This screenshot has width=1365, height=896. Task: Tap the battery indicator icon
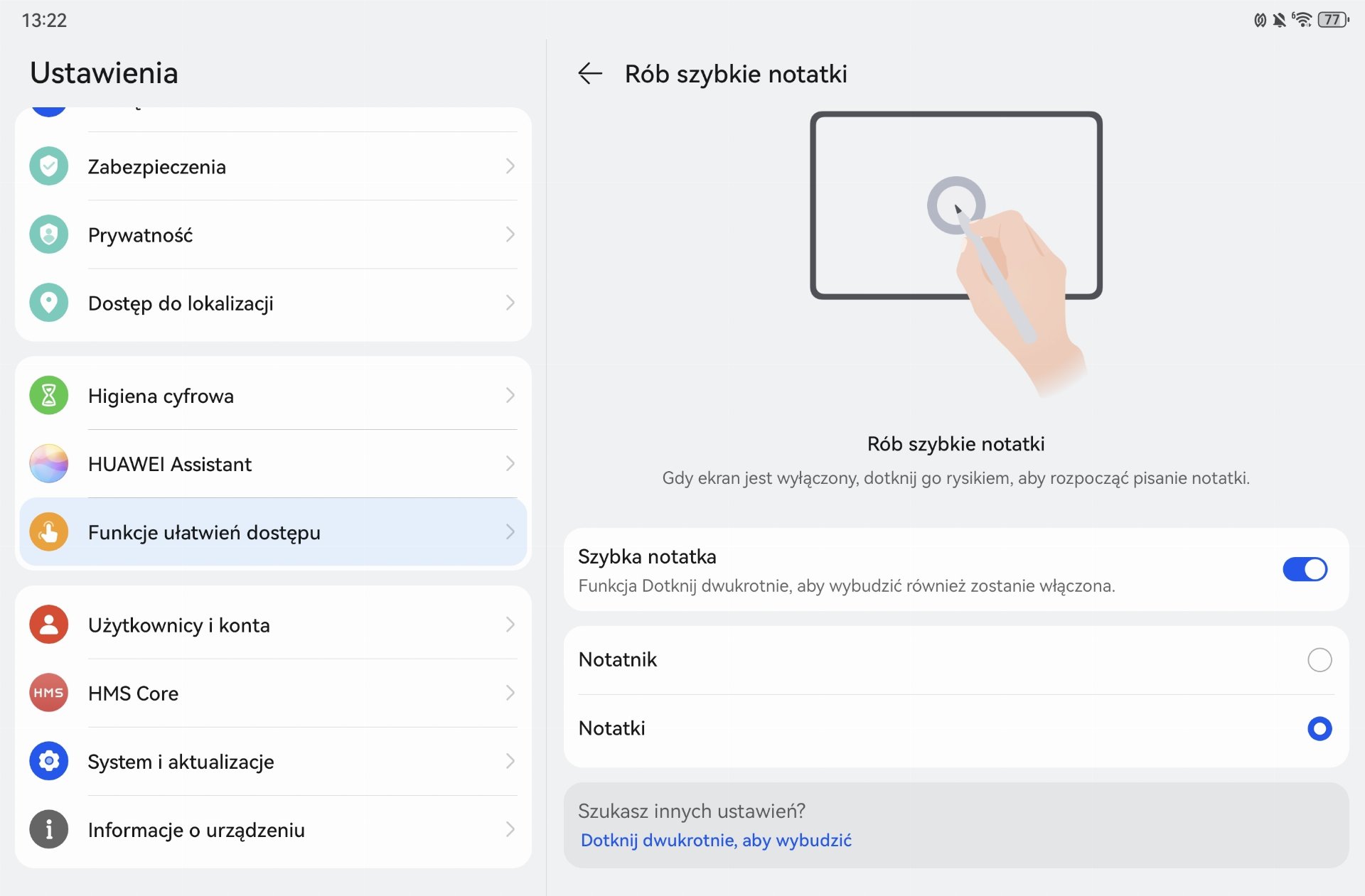tap(1333, 20)
